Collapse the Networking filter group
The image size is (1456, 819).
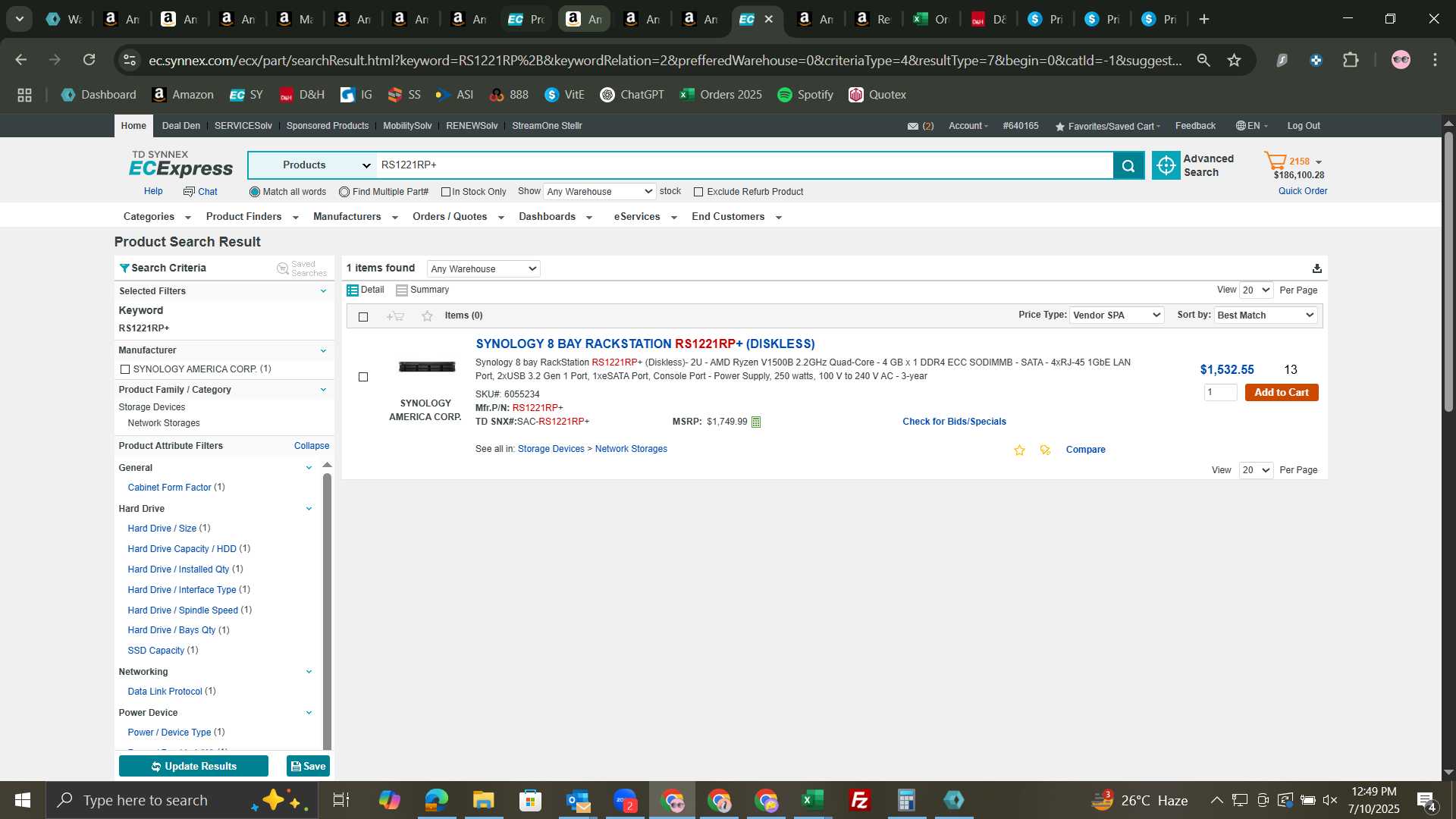pyautogui.click(x=309, y=672)
